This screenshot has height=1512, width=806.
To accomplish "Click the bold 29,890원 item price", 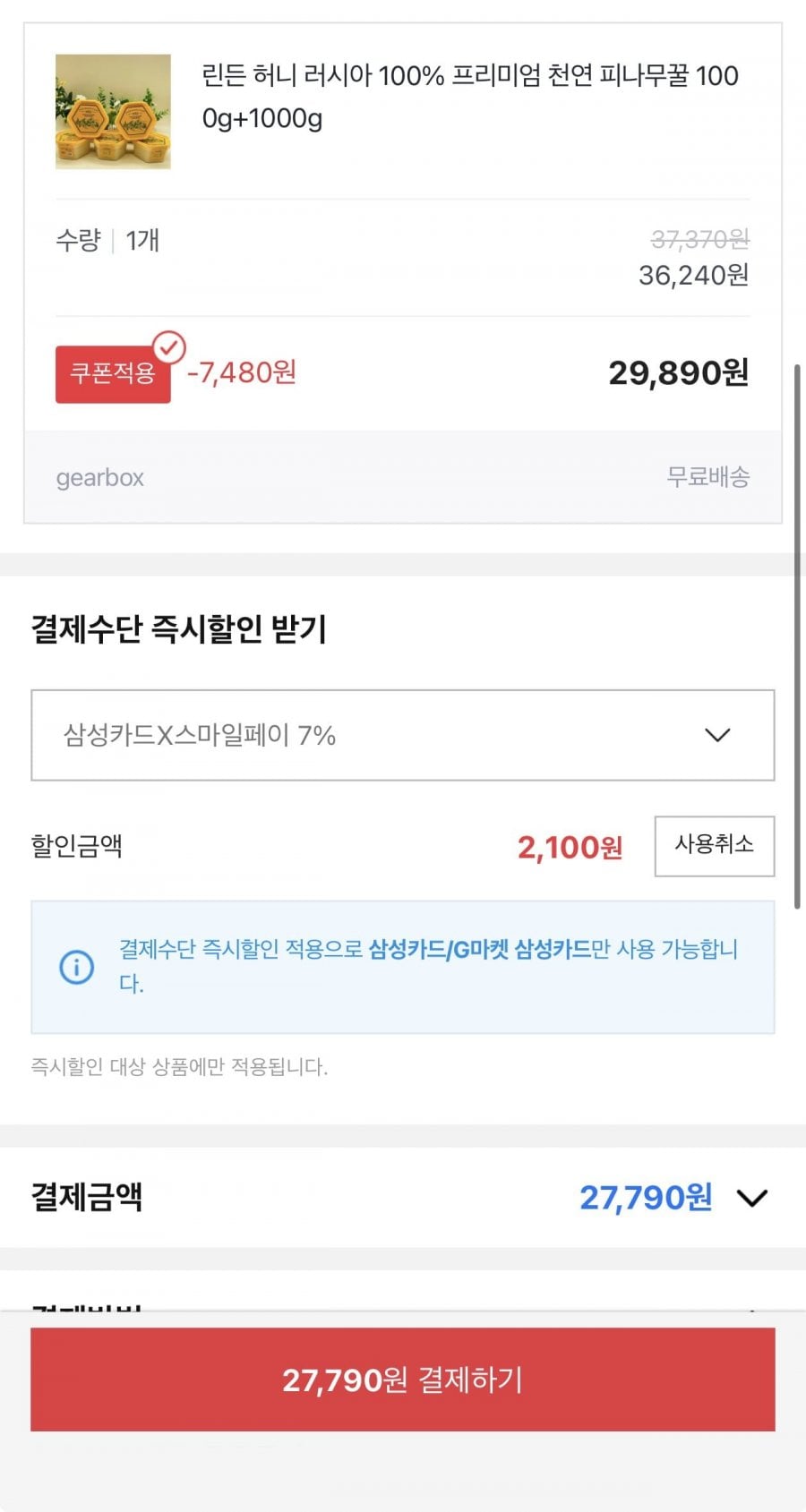I will pos(678,373).
